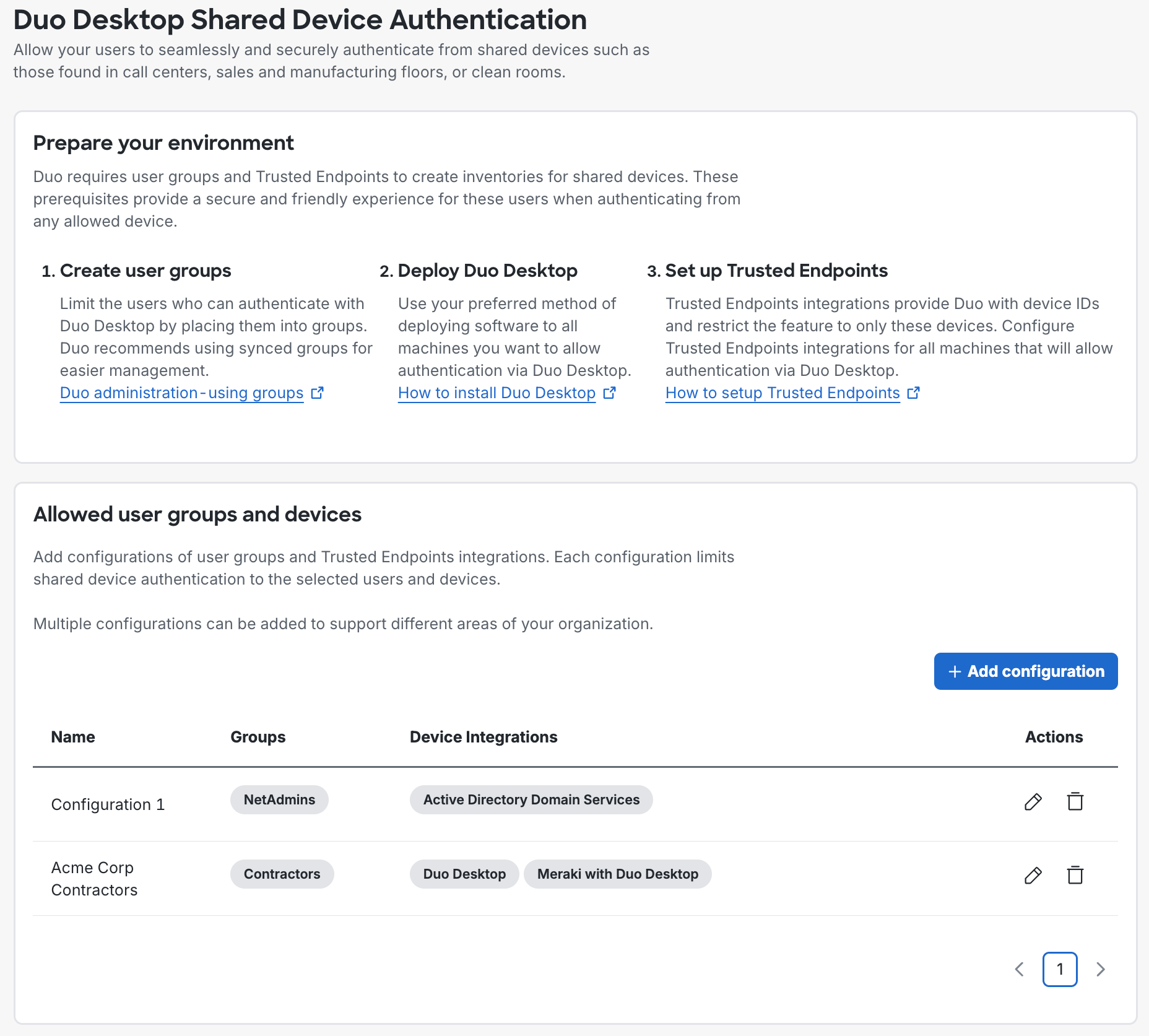Edit Acme Corp Contractors with the pencil icon
This screenshot has height=1036, width=1149.
pos(1032,876)
